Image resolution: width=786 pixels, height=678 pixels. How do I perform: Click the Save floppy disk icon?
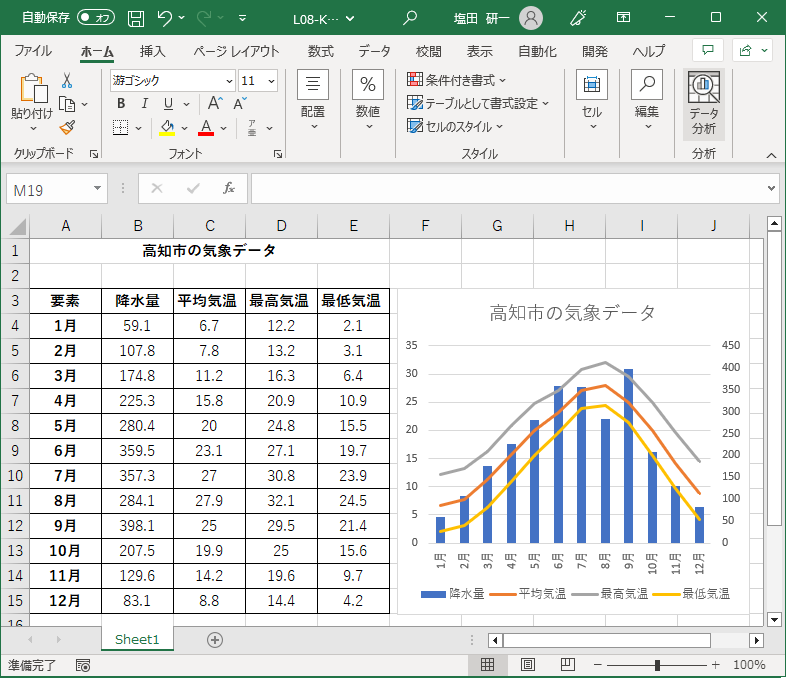(136, 18)
